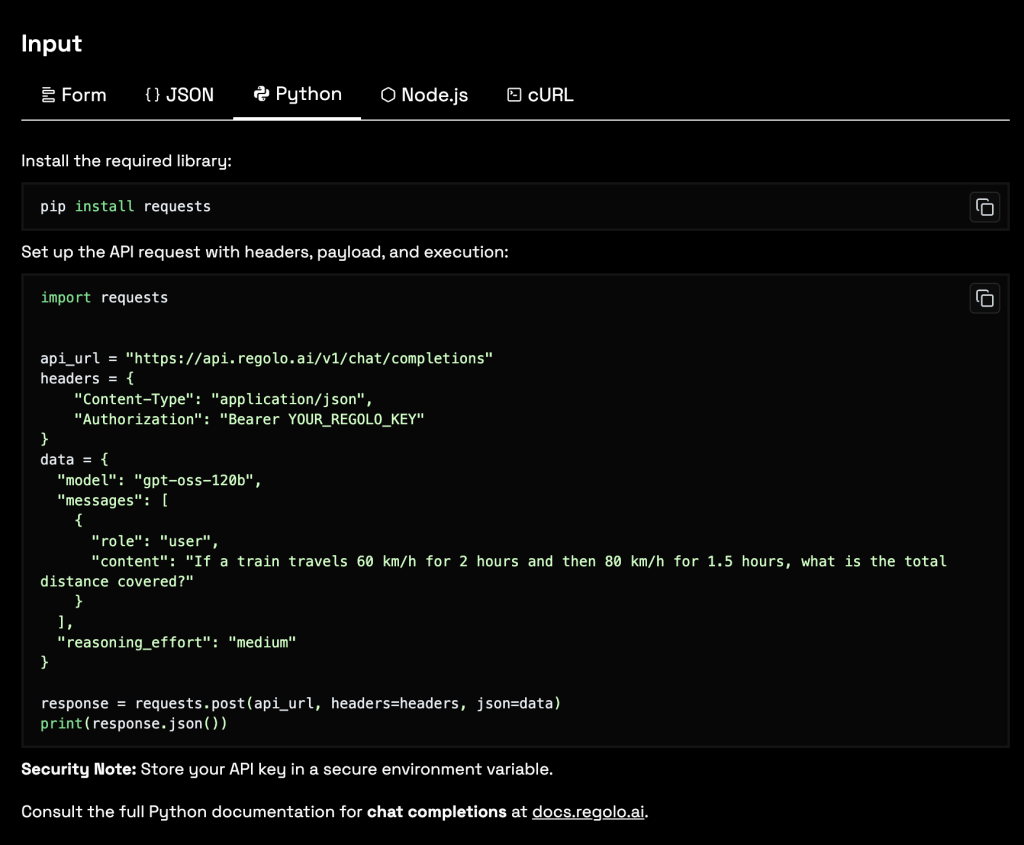Screen dimensions: 1024x845
Task: Click the Python logo icon
Action: (262, 94)
